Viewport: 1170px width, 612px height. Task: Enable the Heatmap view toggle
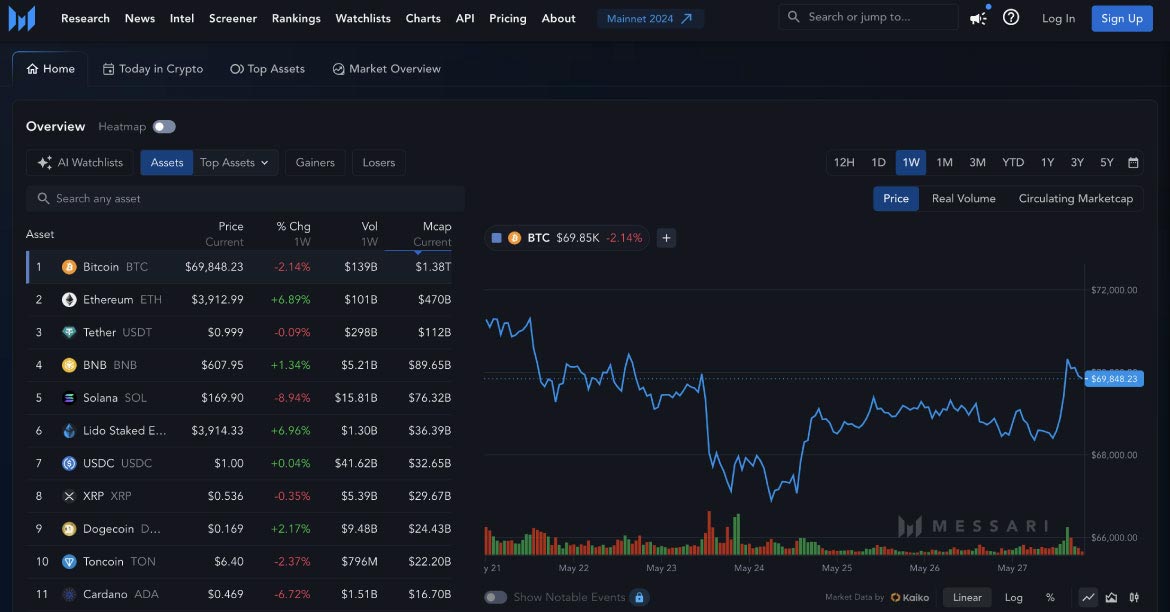[164, 126]
